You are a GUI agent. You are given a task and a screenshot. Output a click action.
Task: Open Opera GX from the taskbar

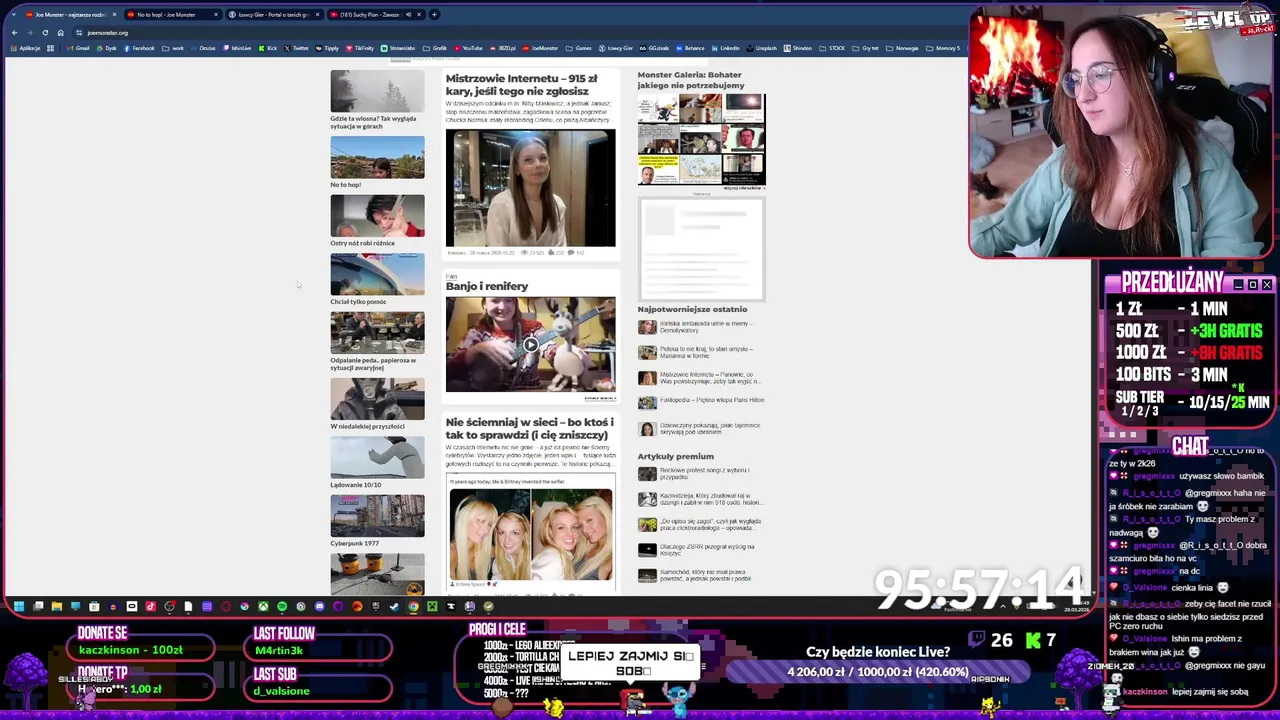coord(225,606)
